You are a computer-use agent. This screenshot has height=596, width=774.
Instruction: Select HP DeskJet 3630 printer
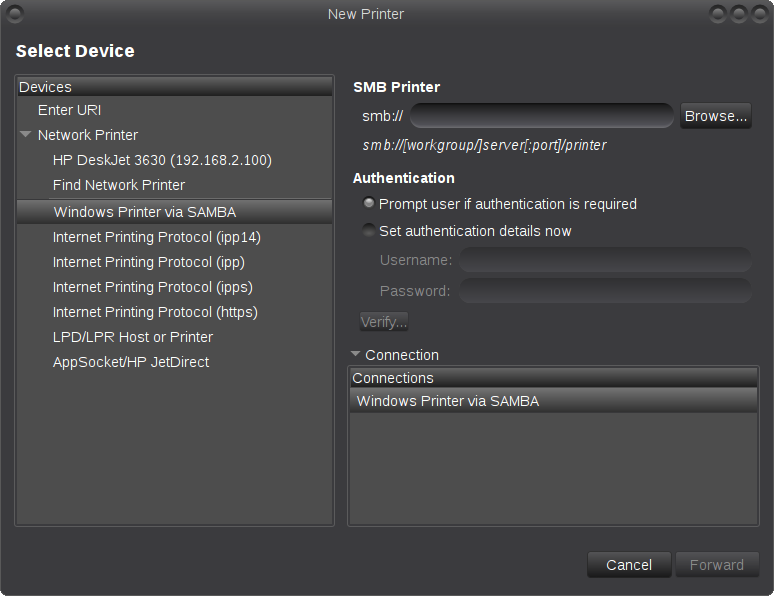coord(162,160)
